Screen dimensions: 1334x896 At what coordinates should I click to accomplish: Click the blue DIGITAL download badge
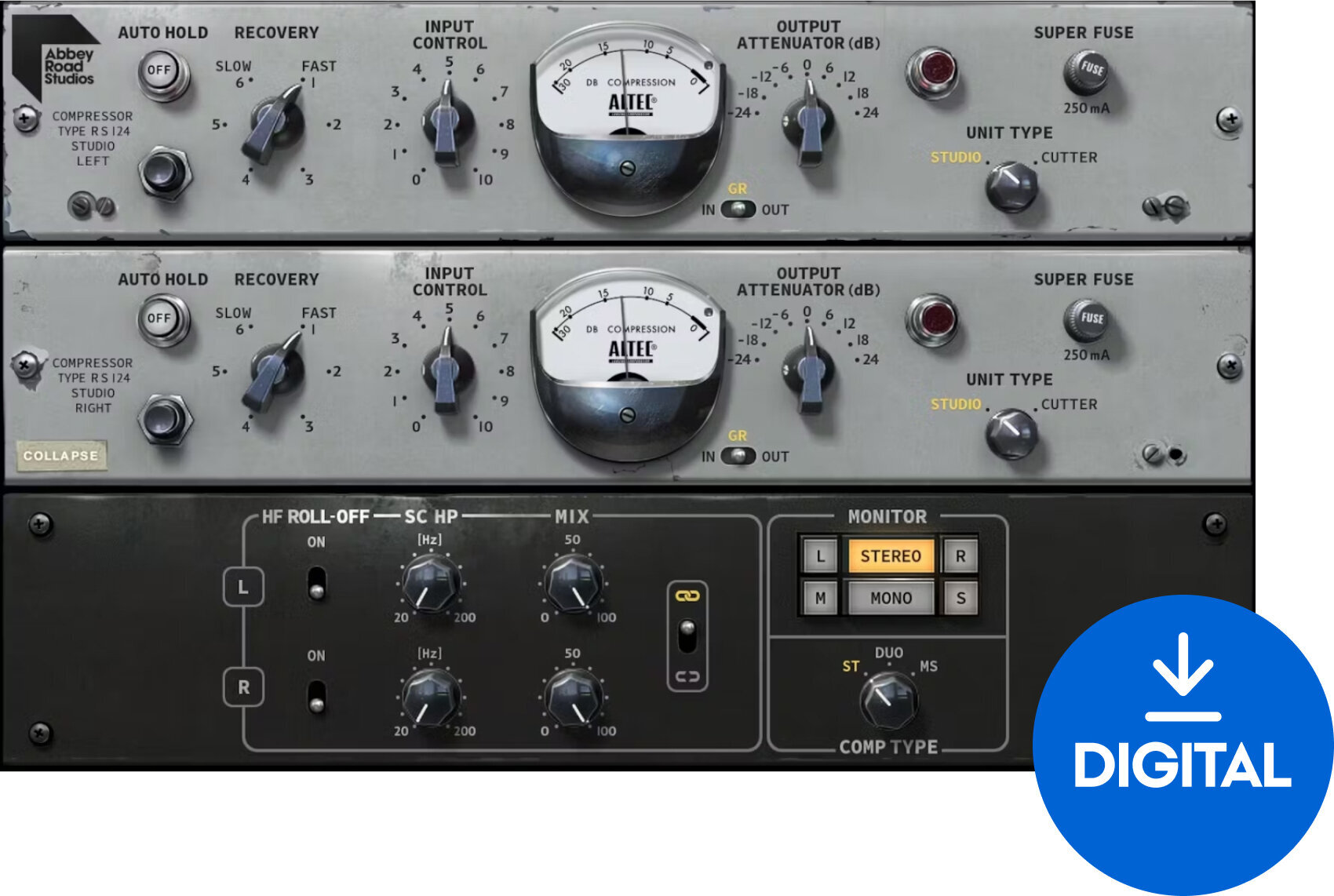[1183, 745]
